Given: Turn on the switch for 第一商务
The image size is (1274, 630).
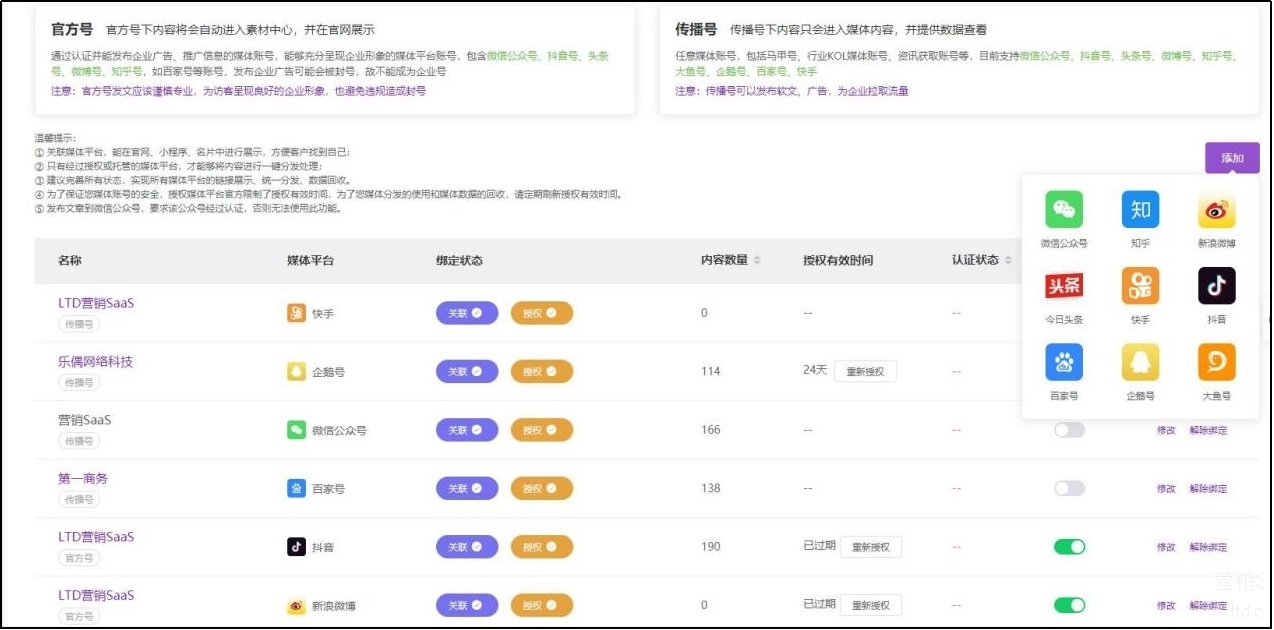Looking at the screenshot, I should [1069, 489].
